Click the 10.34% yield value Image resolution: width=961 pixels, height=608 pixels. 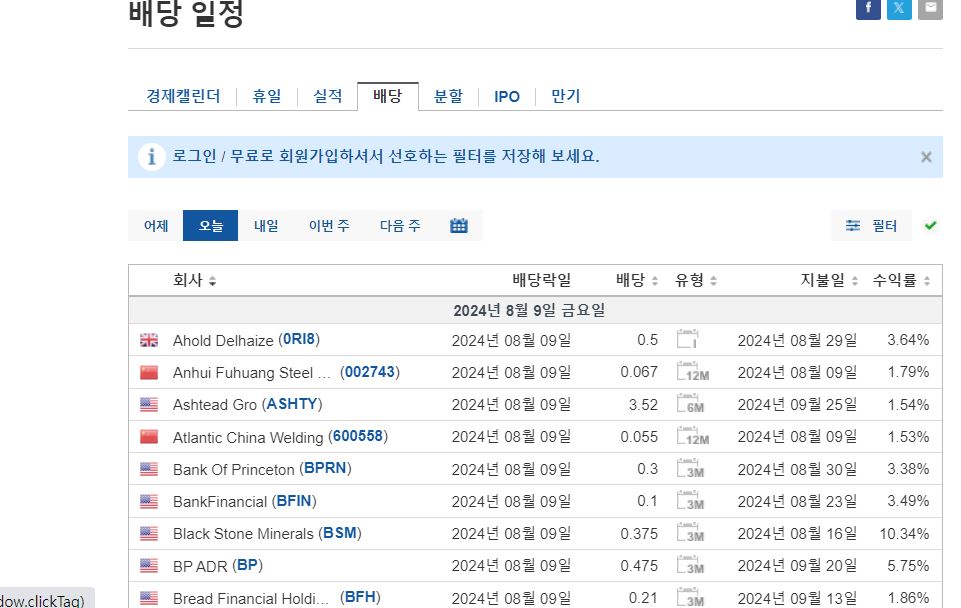click(x=904, y=534)
